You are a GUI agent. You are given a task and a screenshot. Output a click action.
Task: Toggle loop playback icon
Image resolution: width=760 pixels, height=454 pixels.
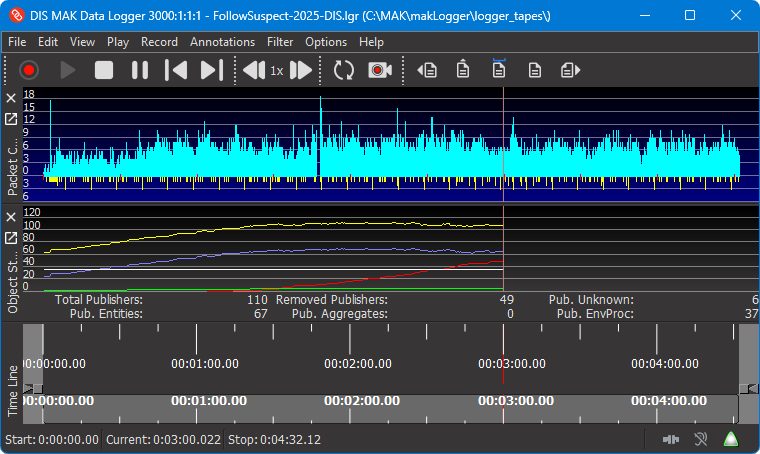(344, 70)
